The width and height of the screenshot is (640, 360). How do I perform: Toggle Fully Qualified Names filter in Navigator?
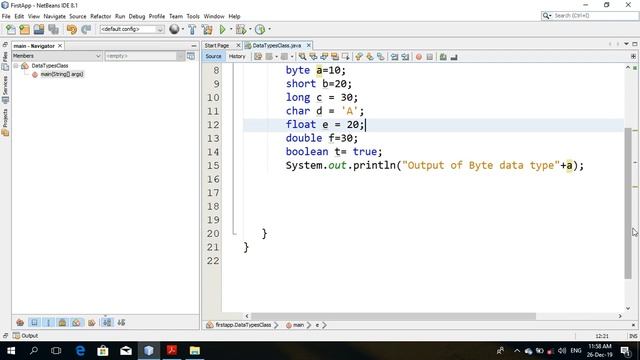91,322
